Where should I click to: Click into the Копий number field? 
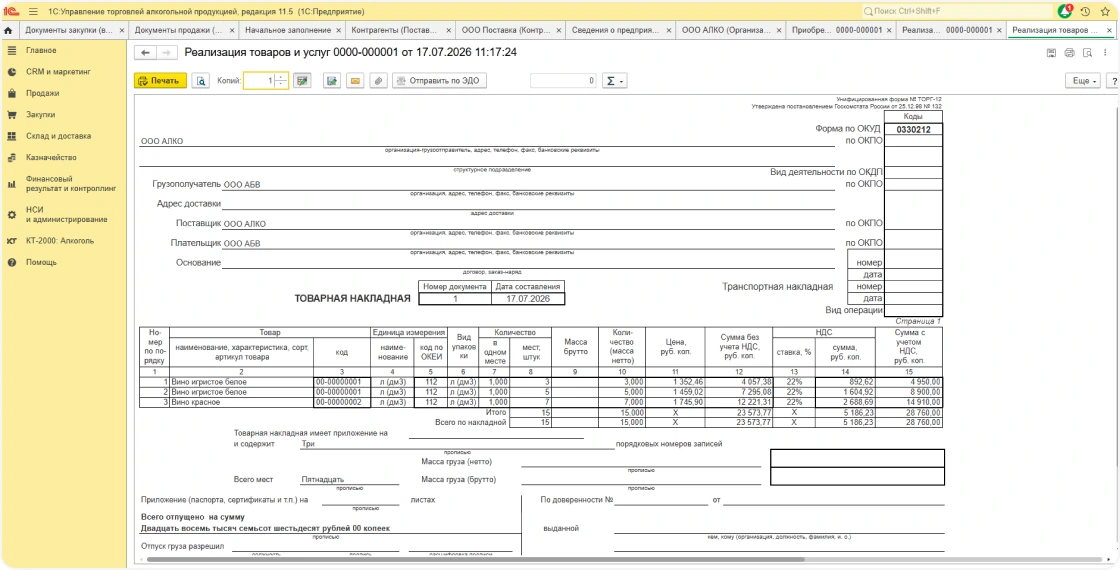click(x=260, y=81)
